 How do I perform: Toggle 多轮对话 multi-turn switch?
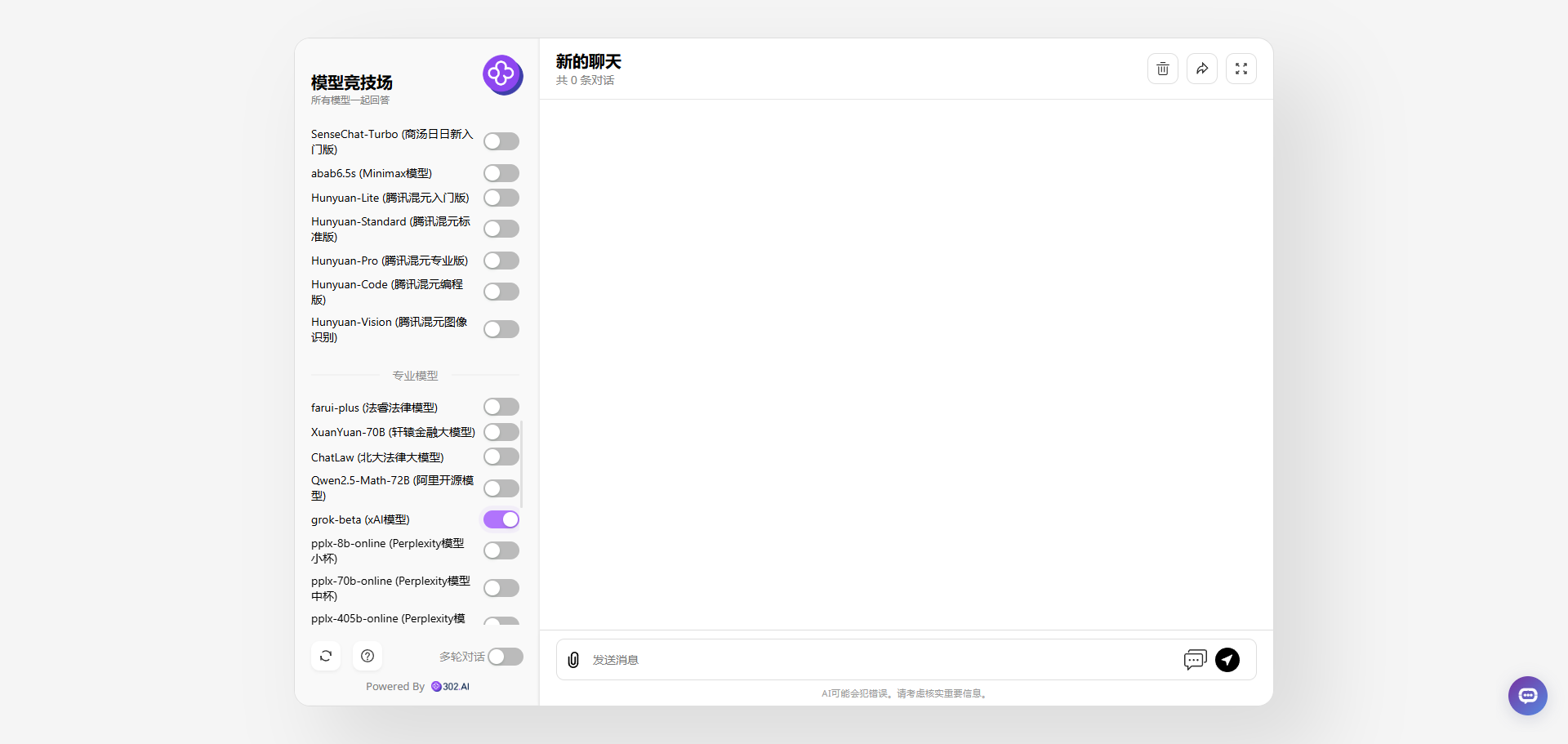506,657
